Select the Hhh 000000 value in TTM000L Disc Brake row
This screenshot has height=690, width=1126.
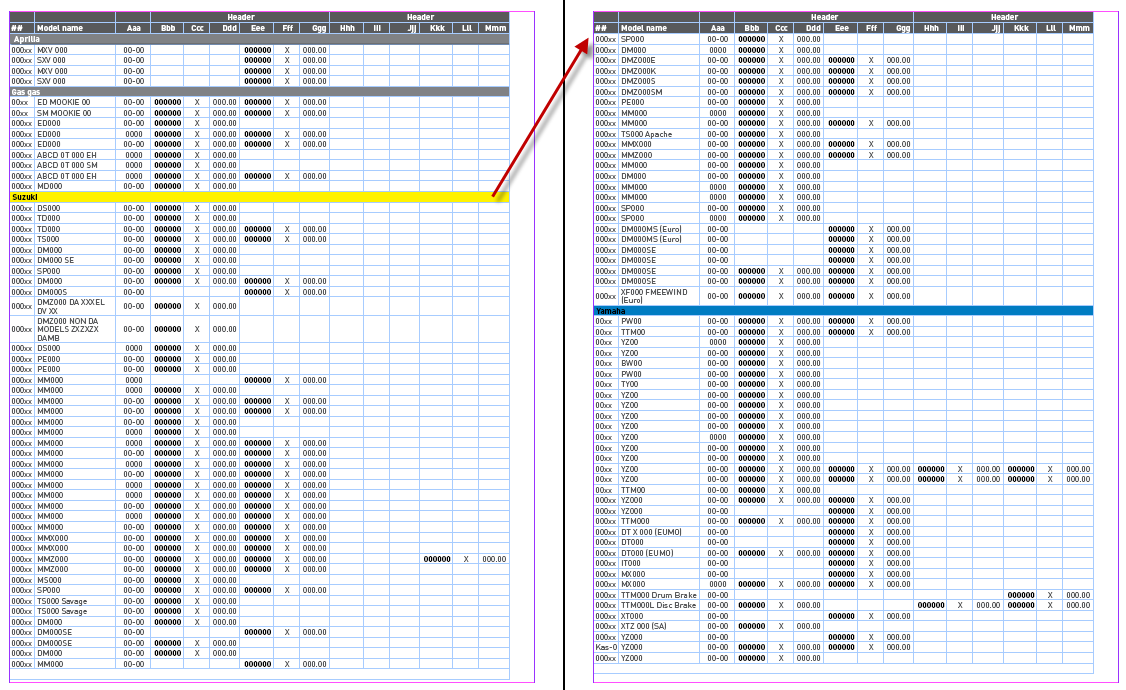click(x=931, y=605)
